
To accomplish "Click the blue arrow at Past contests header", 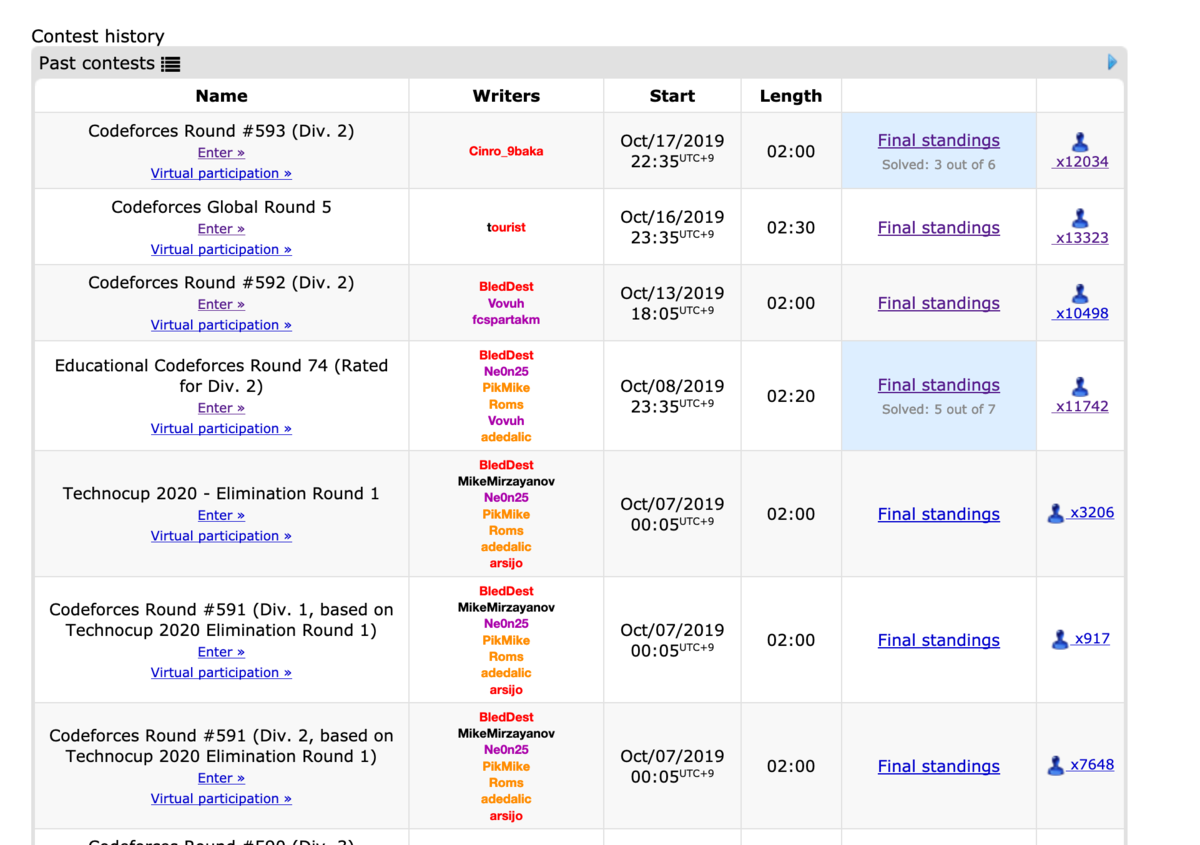I will click(x=1113, y=62).
